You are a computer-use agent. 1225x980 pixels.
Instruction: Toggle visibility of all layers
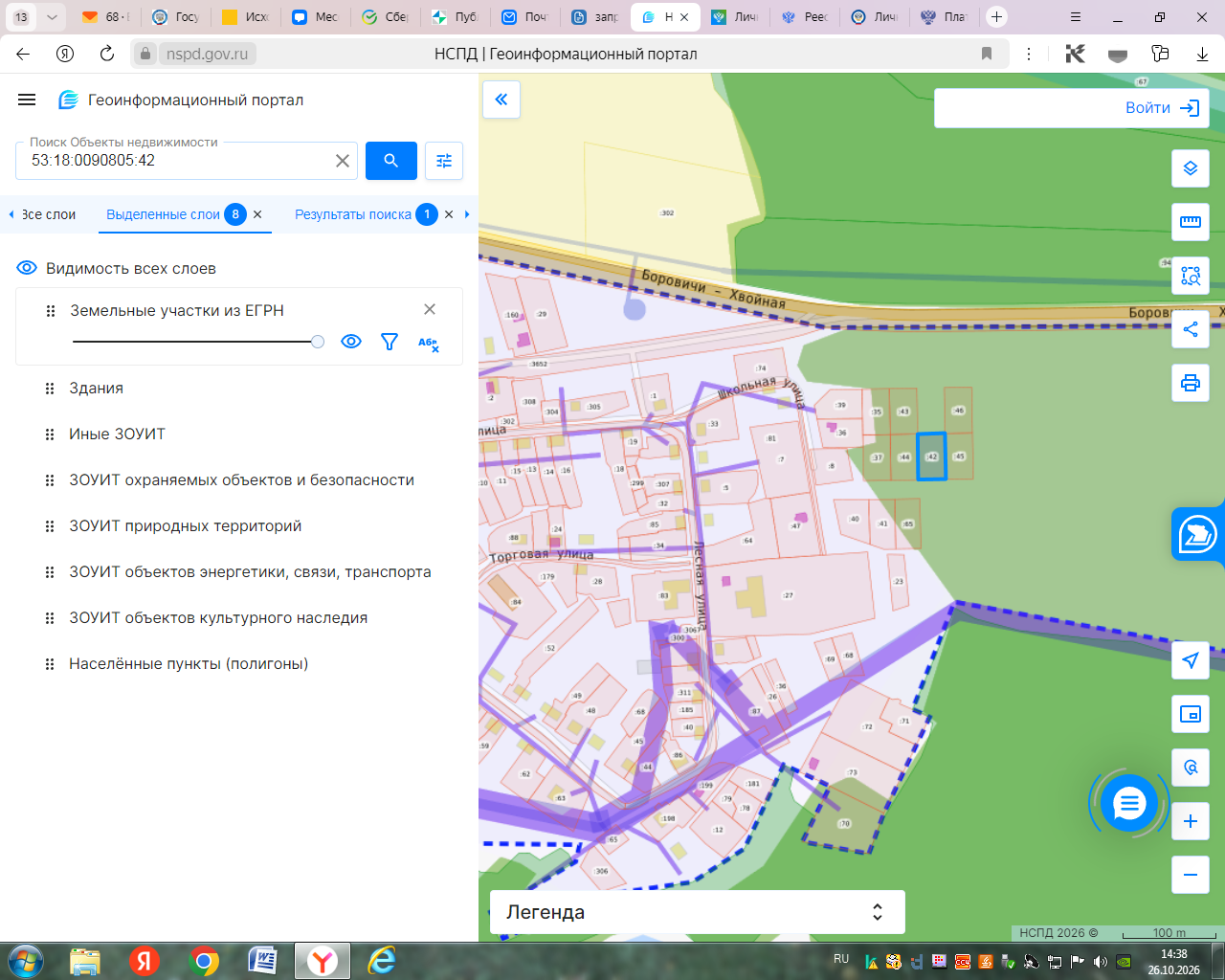pos(27,268)
